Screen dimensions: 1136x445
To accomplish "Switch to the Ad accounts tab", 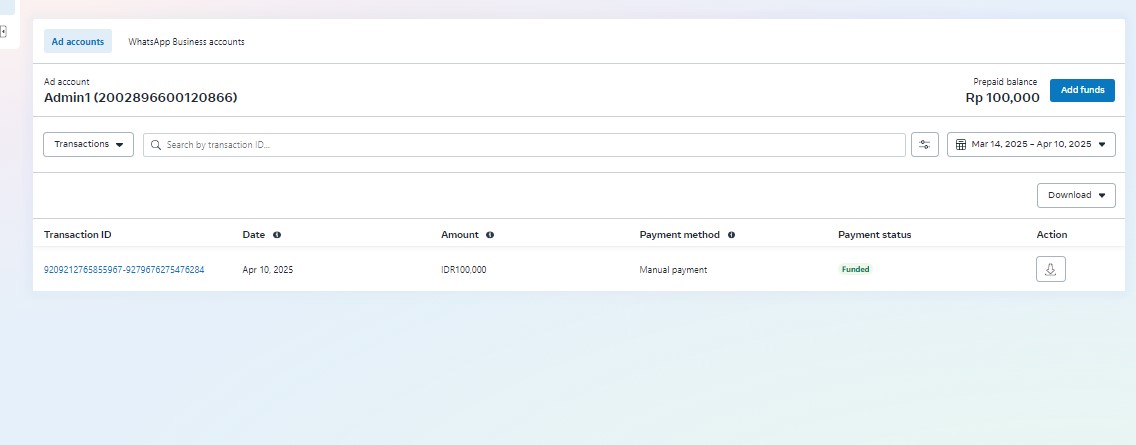I will [78, 42].
